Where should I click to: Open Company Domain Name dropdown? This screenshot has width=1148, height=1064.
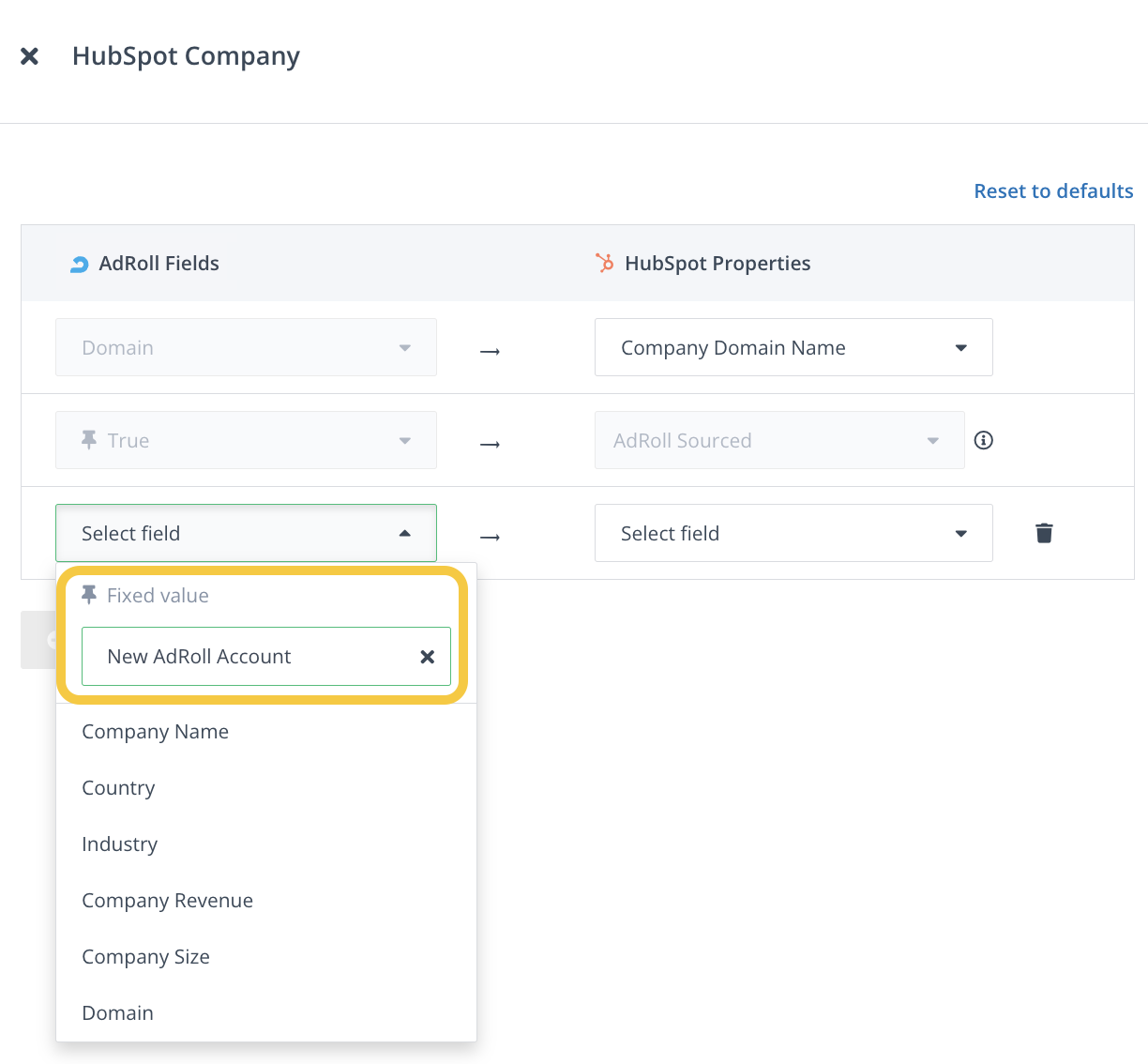coord(793,347)
